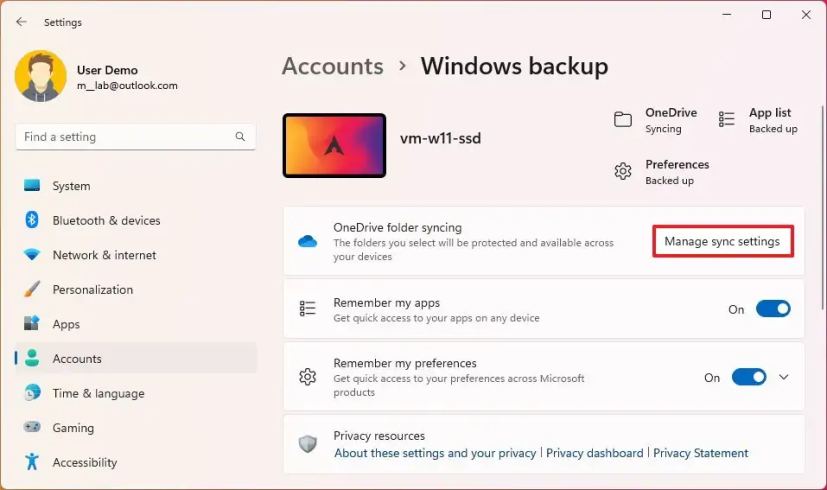Click the Bluetooth icon in sidebar
The width and height of the screenshot is (827, 490).
pos(32,220)
